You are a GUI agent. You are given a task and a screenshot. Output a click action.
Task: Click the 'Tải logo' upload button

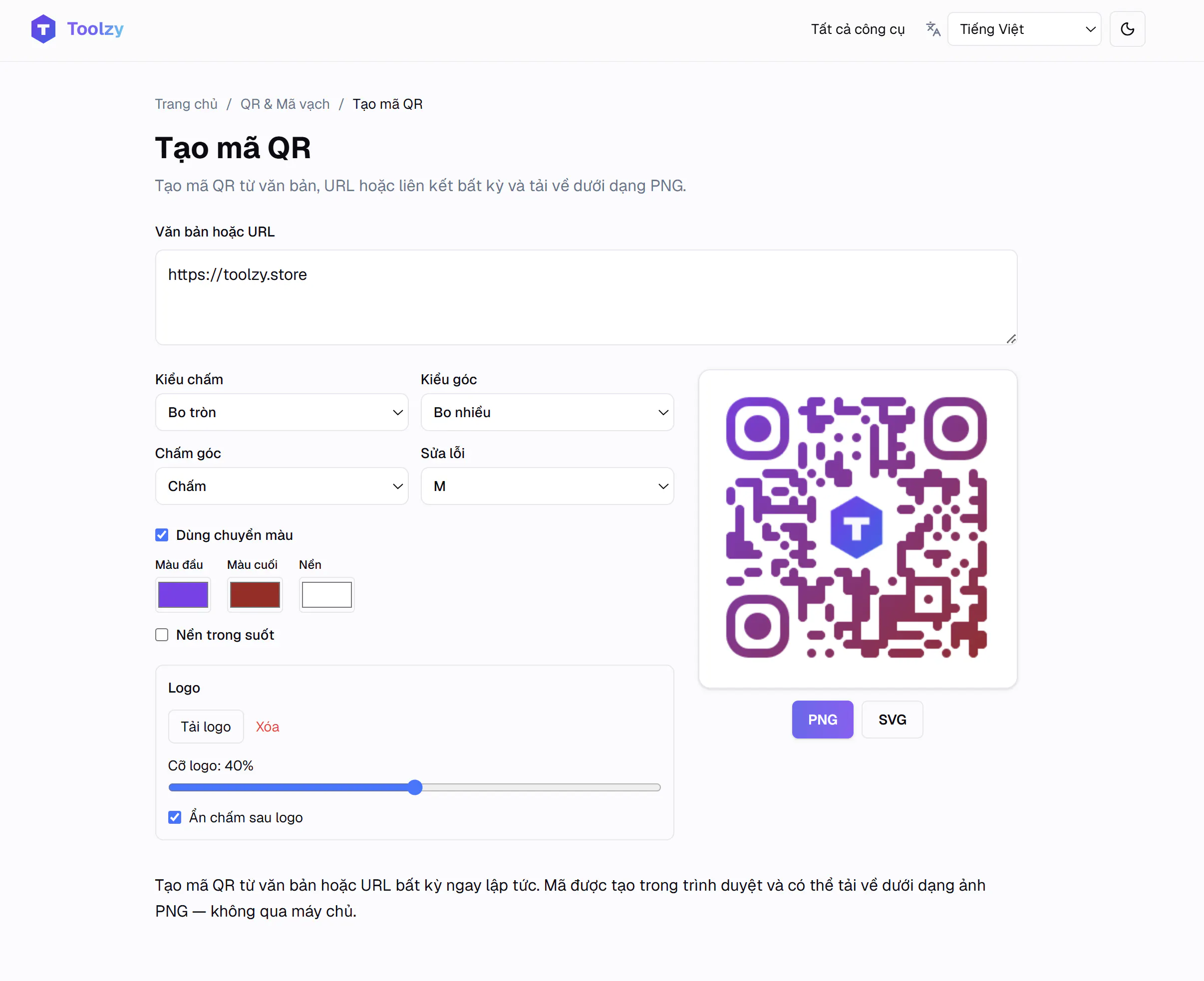[x=206, y=727]
